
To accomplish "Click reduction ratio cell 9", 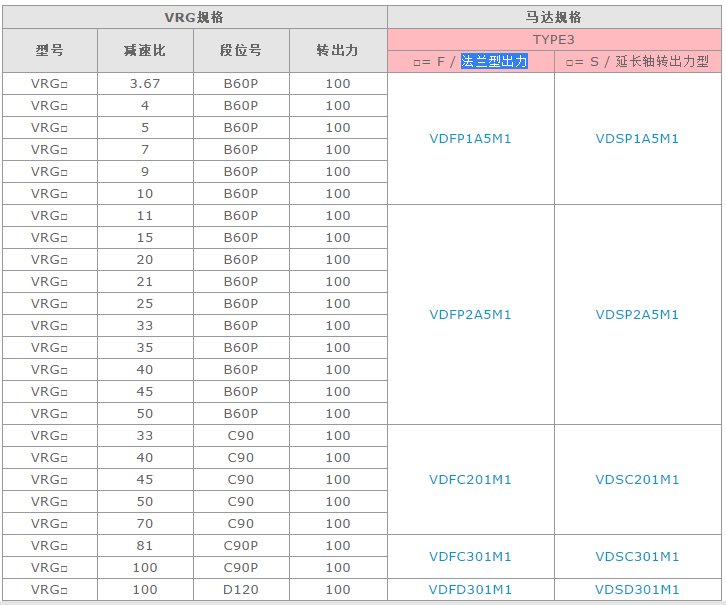I will pyautogui.click(x=145, y=171).
